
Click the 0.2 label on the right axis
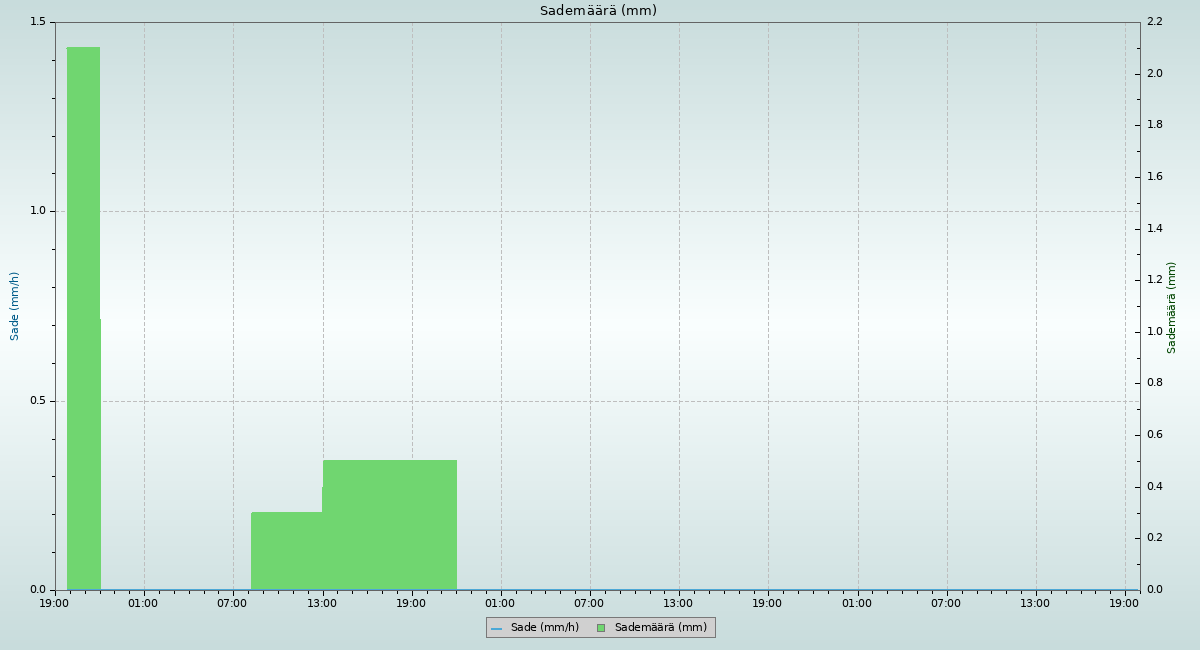pos(1154,538)
